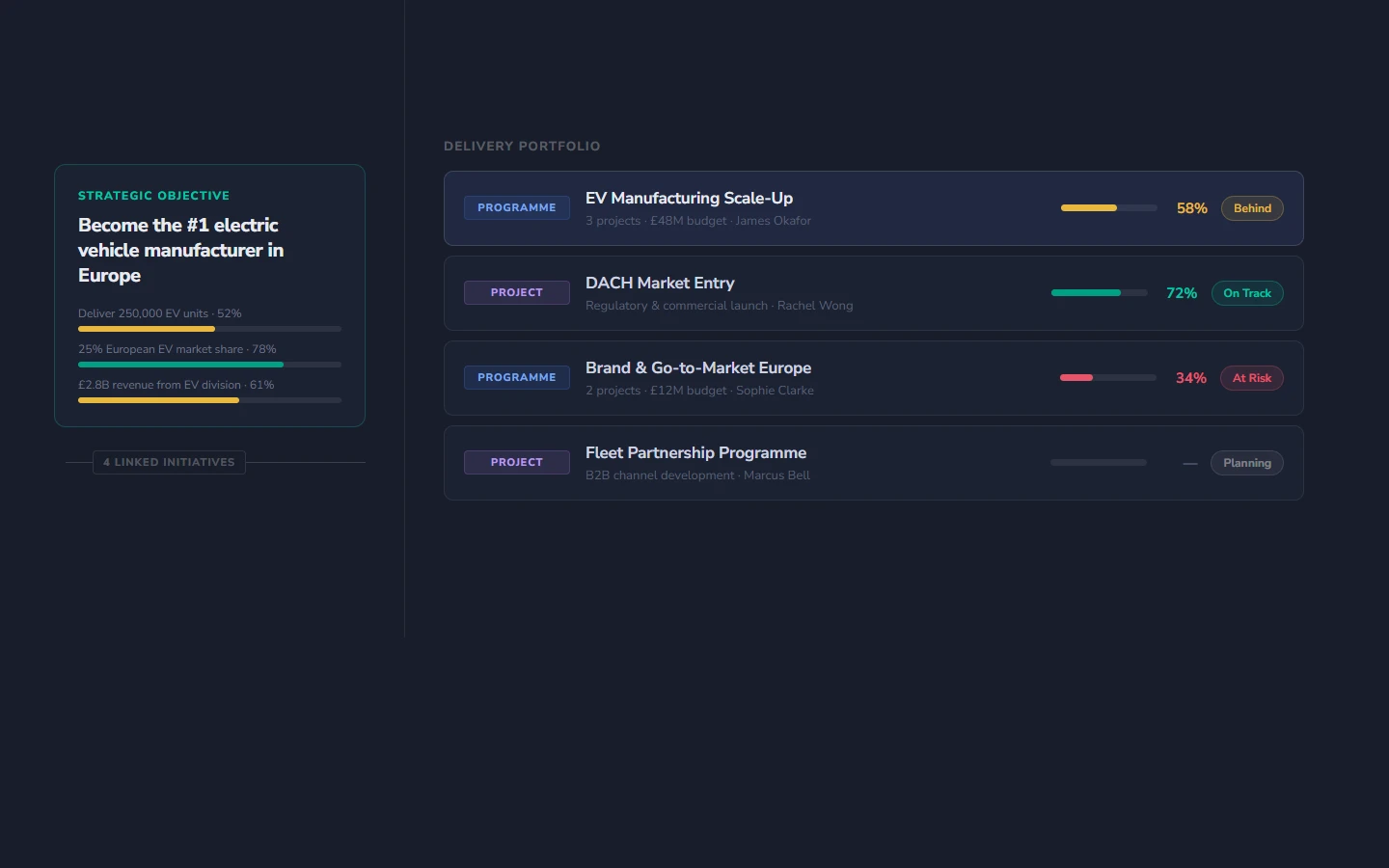Click the 58% progress bar
The image size is (1389, 868).
click(x=1108, y=207)
